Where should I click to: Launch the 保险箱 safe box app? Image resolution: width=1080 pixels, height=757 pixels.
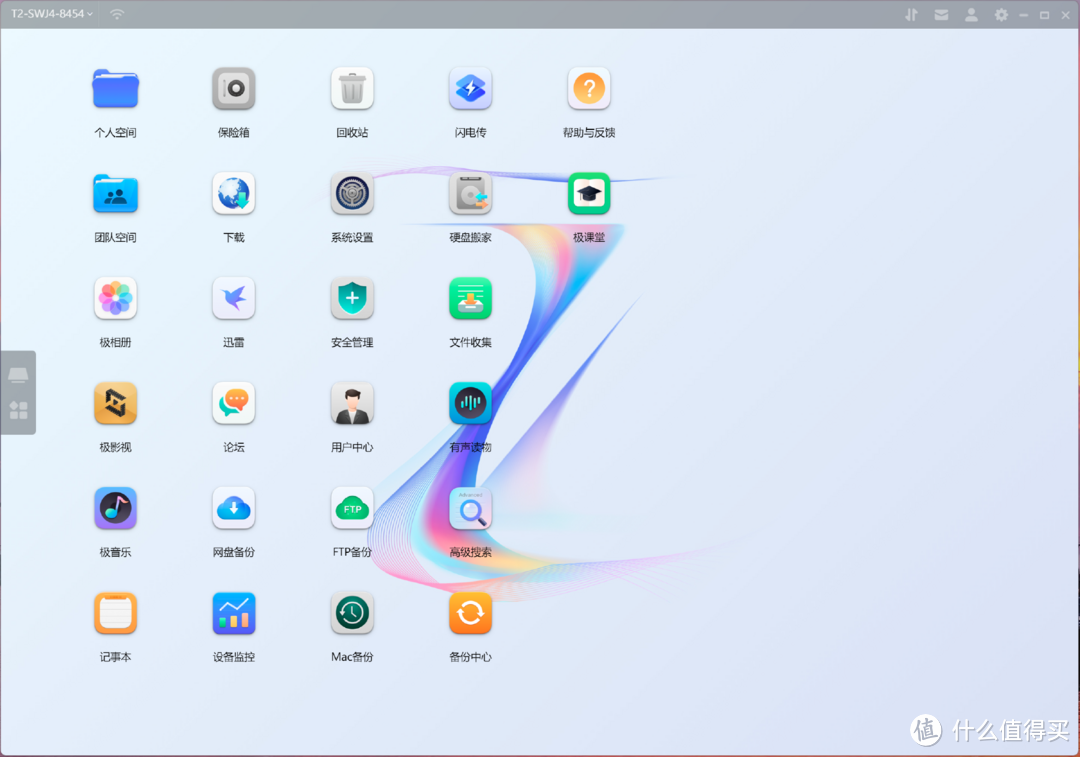click(x=234, y=89)
